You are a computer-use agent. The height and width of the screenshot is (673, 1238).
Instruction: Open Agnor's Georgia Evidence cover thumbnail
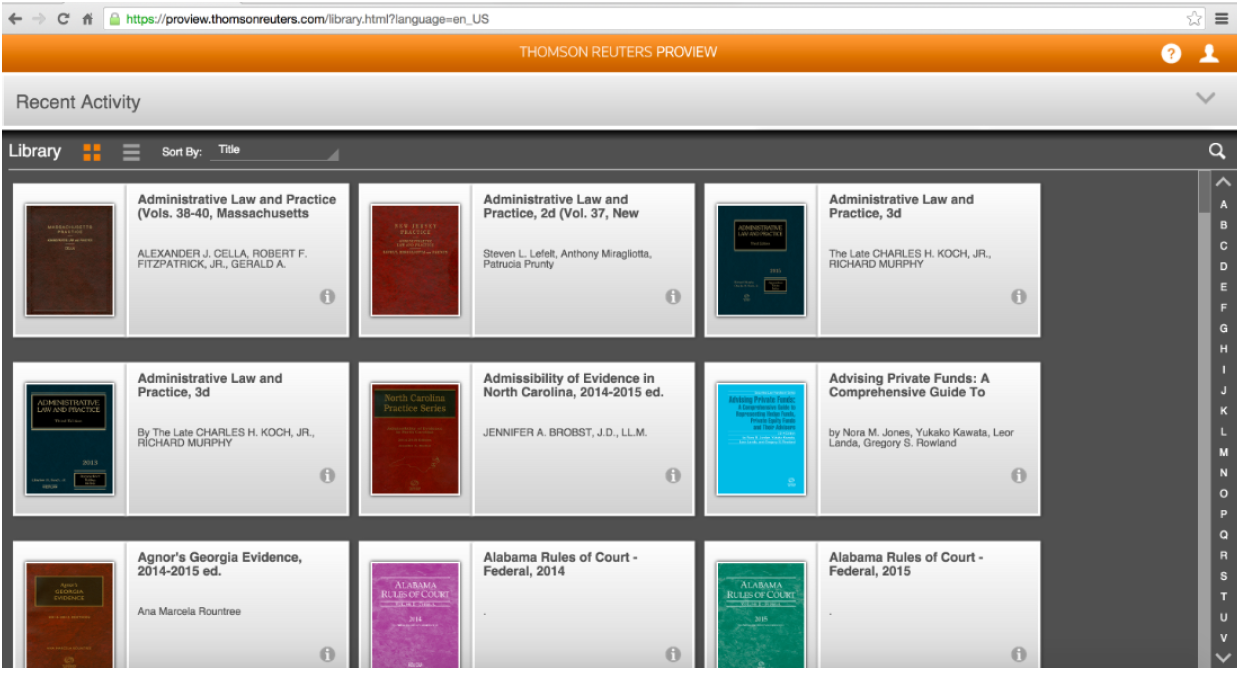(69, 614)
